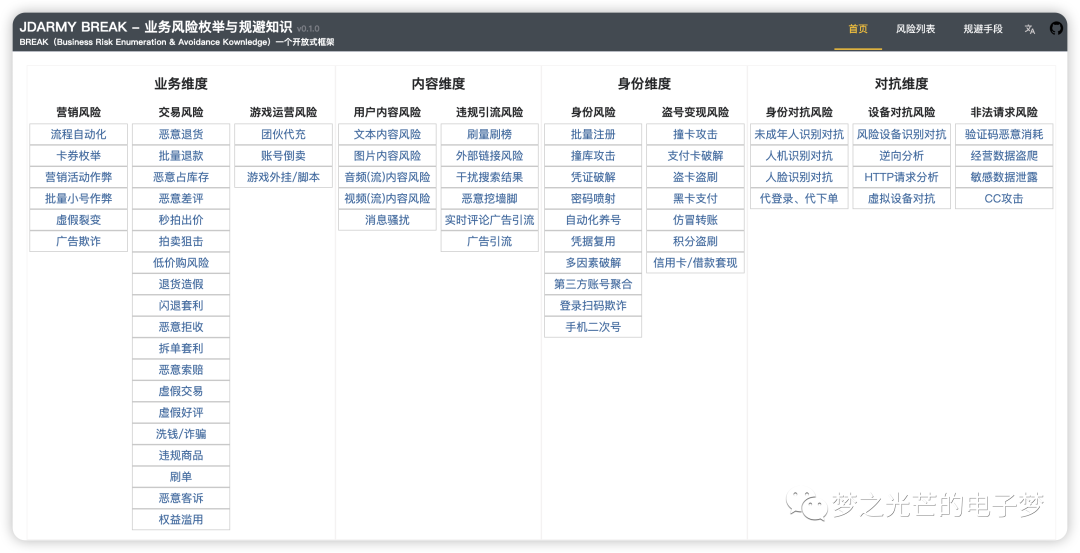Screen dimensions: 1080x553
Task: Open the 游戏外挂/脚本 entry
Action: (283, 177)
